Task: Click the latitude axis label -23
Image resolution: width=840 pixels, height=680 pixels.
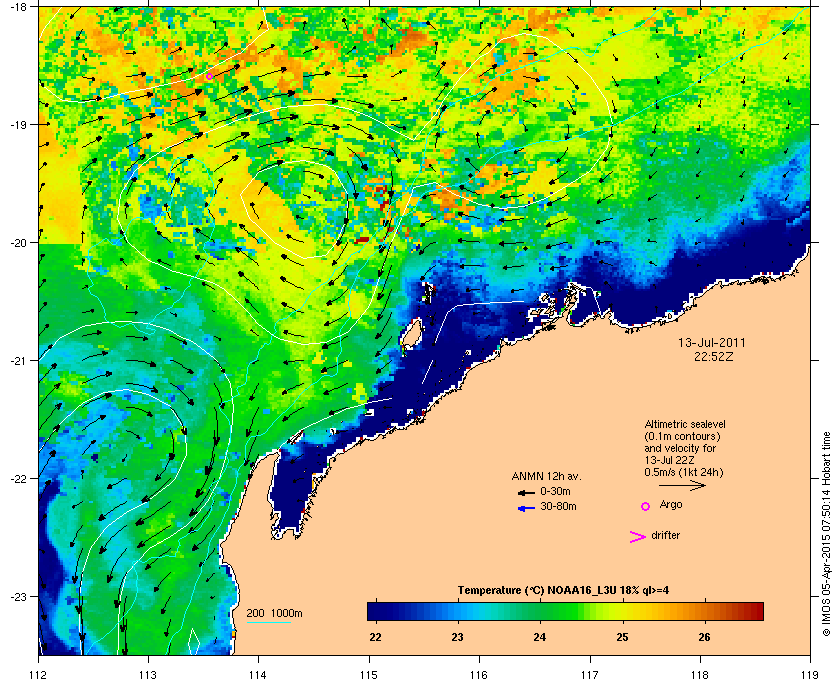Action: click(x=18, y=596)
